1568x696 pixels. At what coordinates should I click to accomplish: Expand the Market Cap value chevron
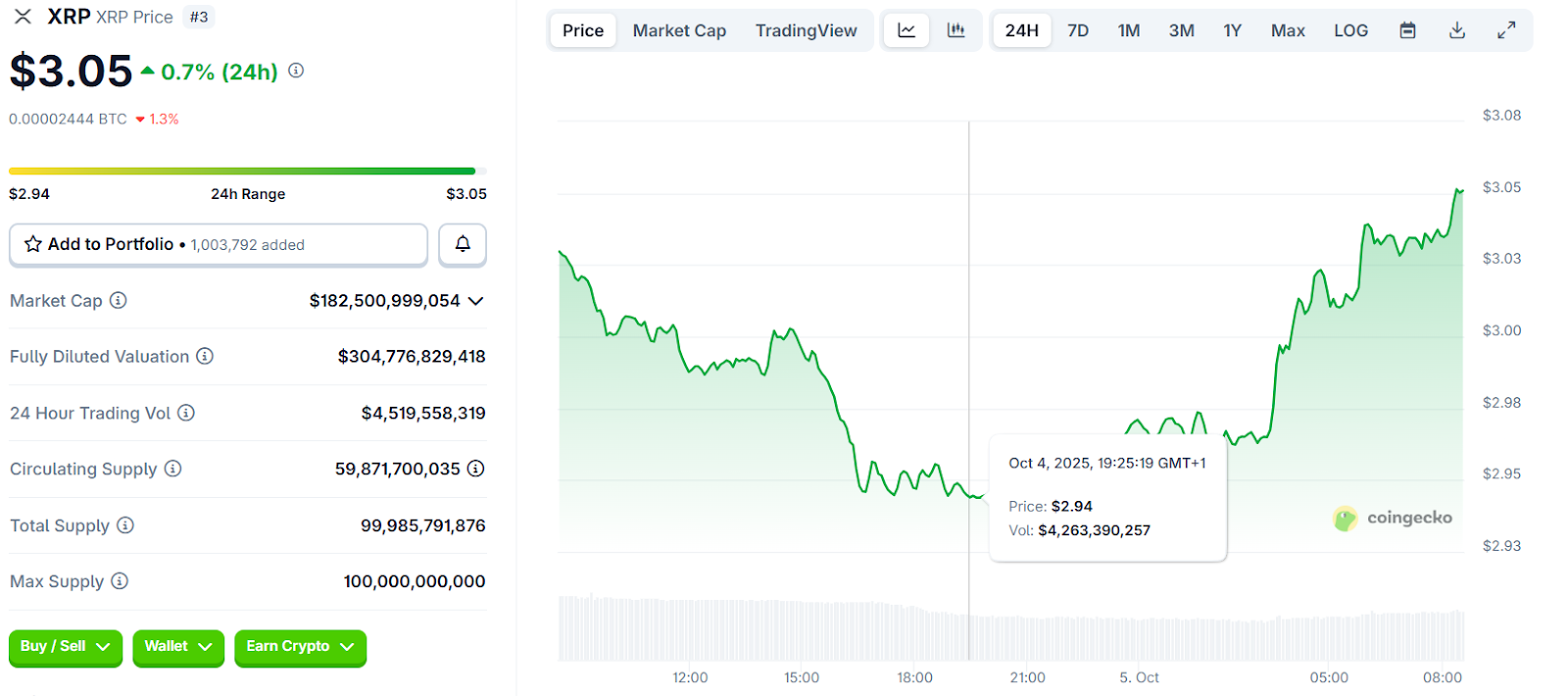coord(476,301)
